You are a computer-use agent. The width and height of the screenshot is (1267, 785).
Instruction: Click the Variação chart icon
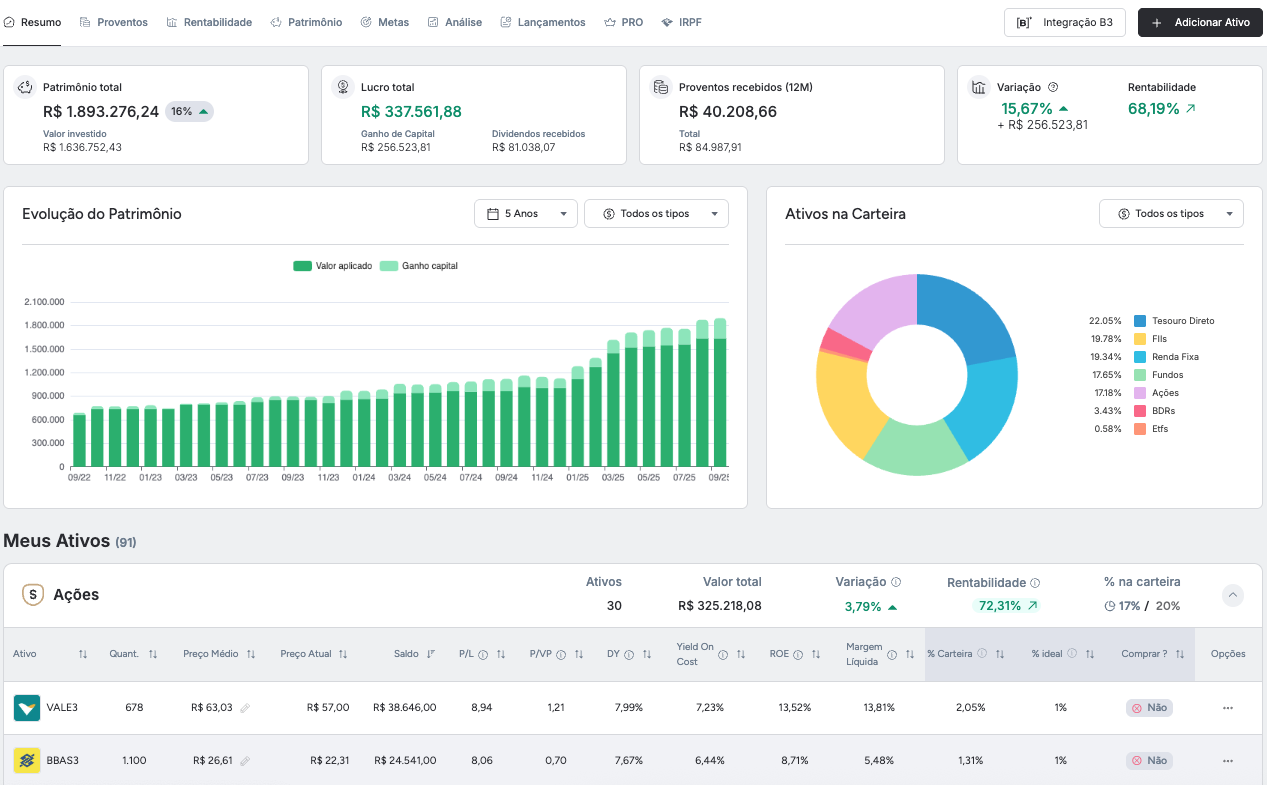click(x=979, y=88)
